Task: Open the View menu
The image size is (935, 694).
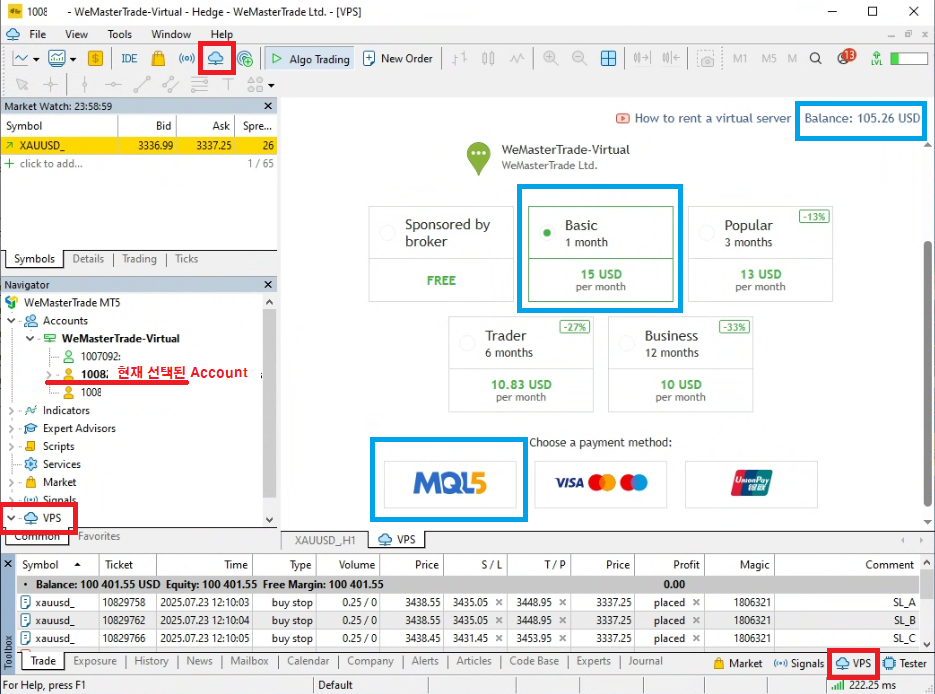Action: click(76, 34)
